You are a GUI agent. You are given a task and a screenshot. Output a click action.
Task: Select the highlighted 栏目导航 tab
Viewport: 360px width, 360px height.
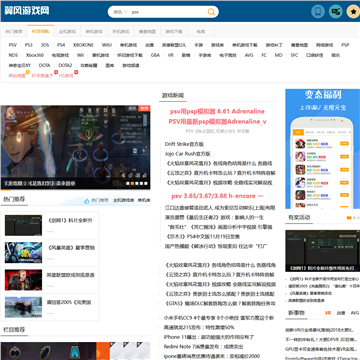[40, 32]
